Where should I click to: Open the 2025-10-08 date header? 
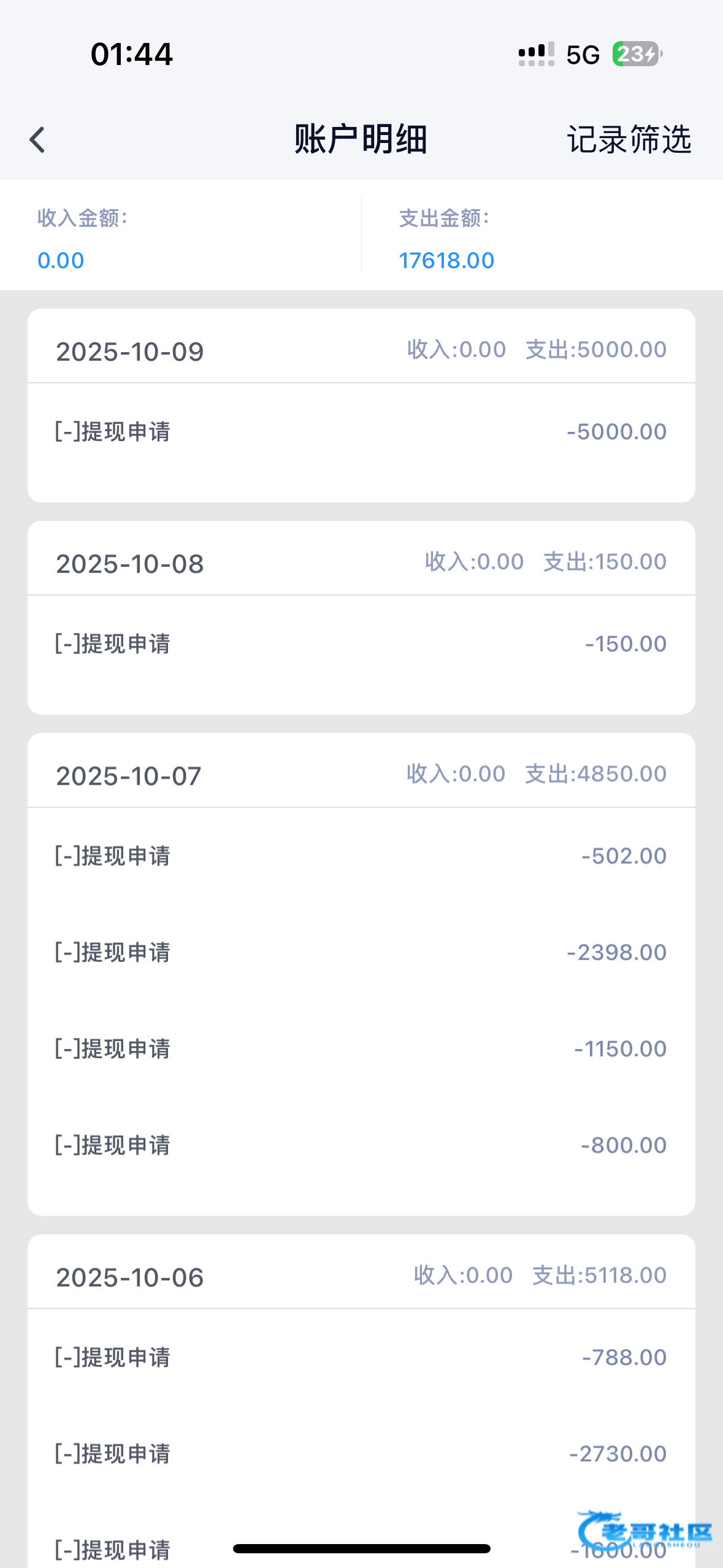(129, 564)
